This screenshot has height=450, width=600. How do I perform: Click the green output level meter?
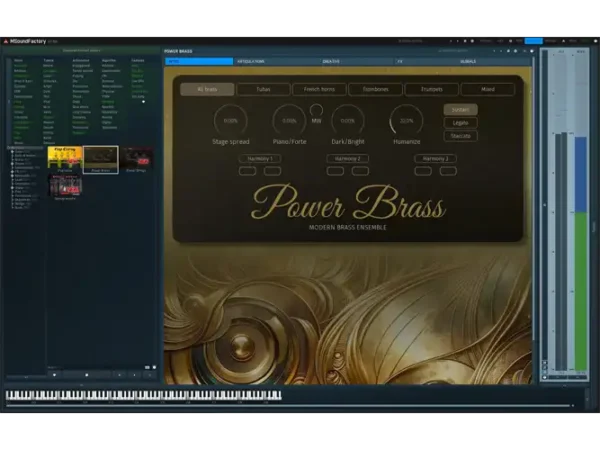[581, 291]
